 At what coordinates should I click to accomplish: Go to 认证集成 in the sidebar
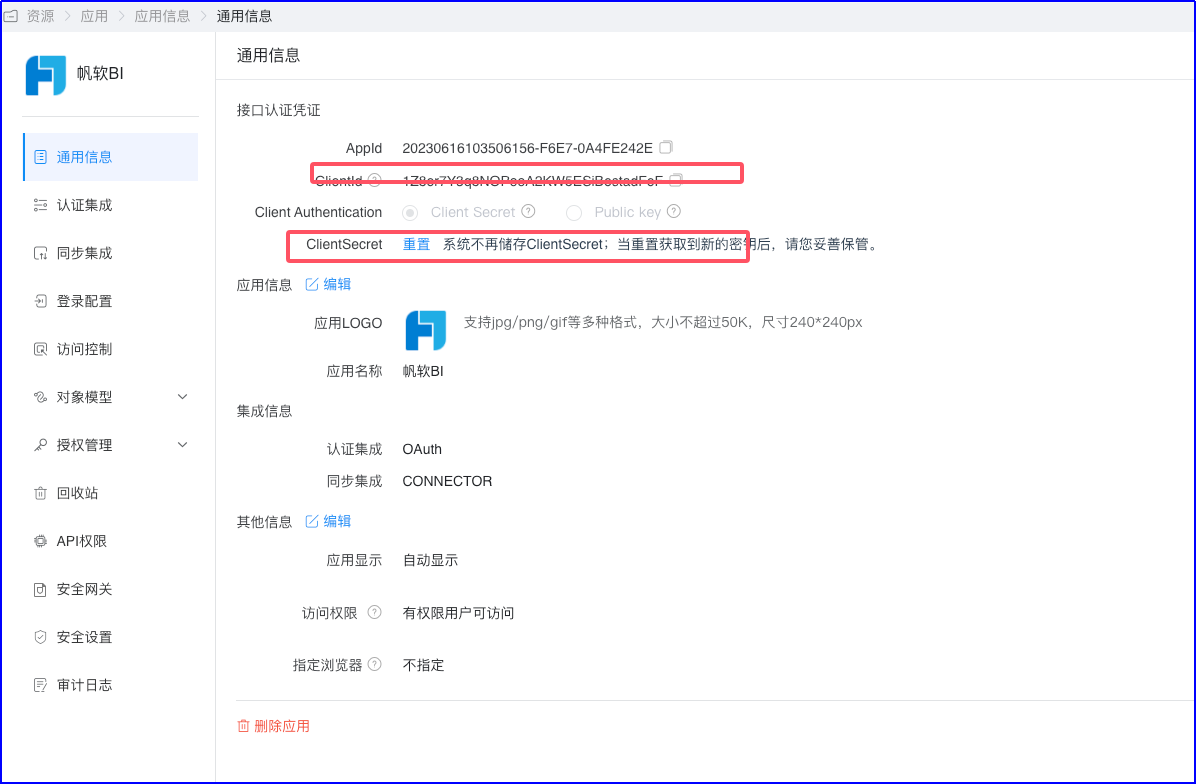click(x=111, y=205)
